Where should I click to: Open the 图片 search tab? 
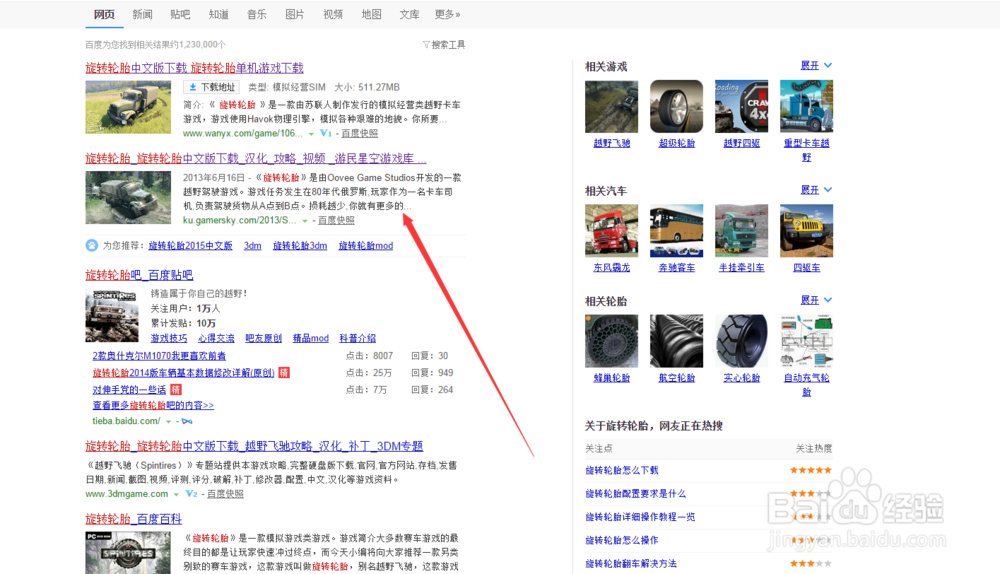tap(295, 14)
